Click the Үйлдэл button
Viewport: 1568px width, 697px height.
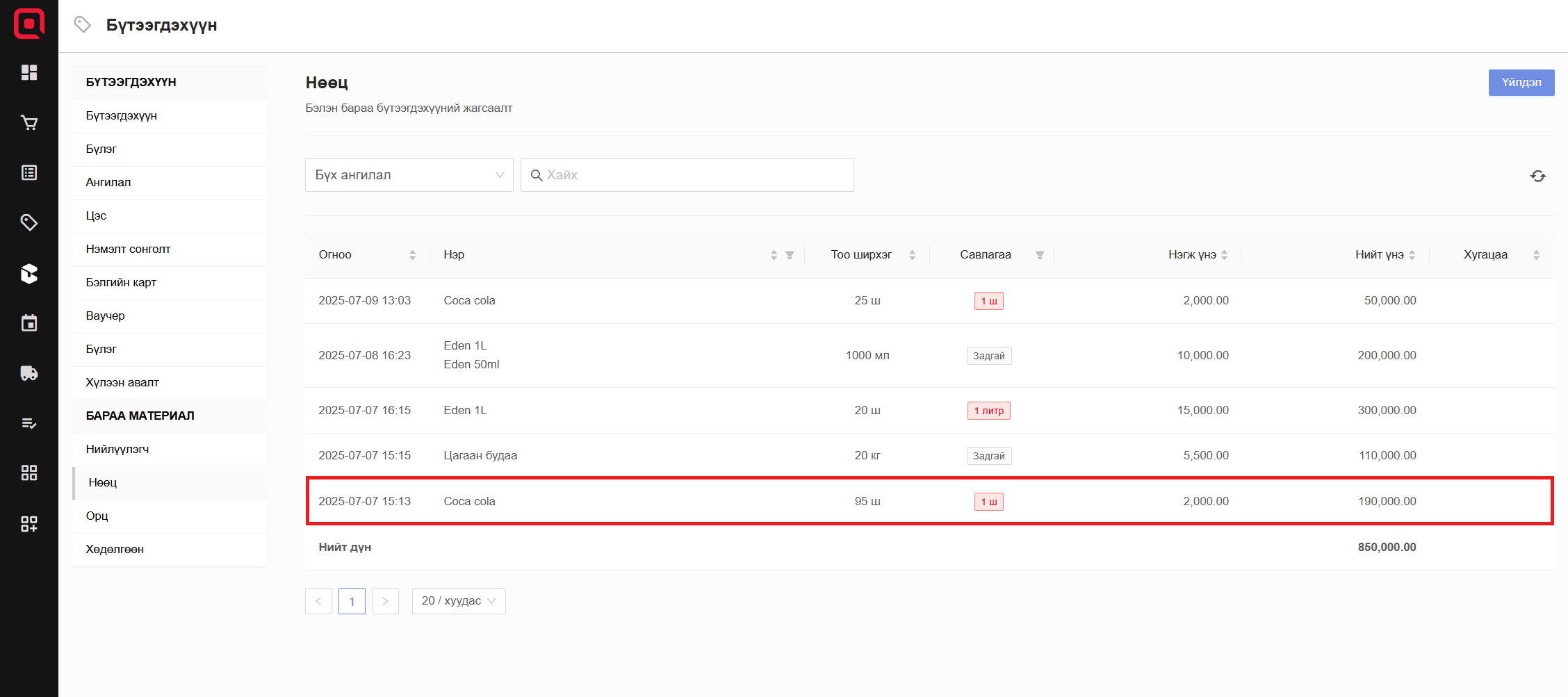1521,83
